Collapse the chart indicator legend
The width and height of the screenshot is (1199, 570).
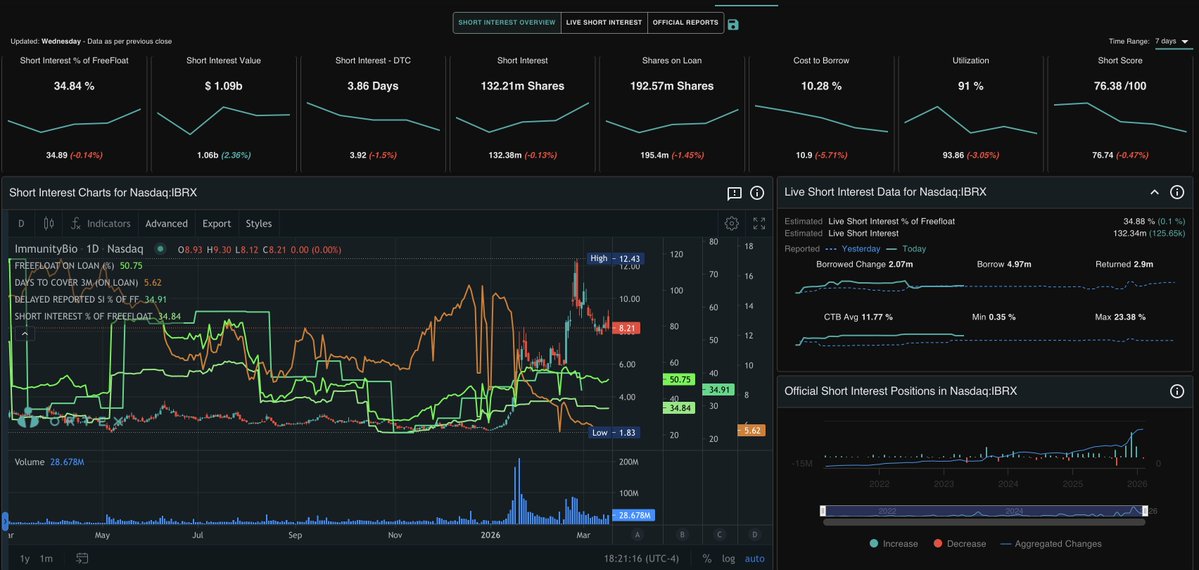point(24,333)
